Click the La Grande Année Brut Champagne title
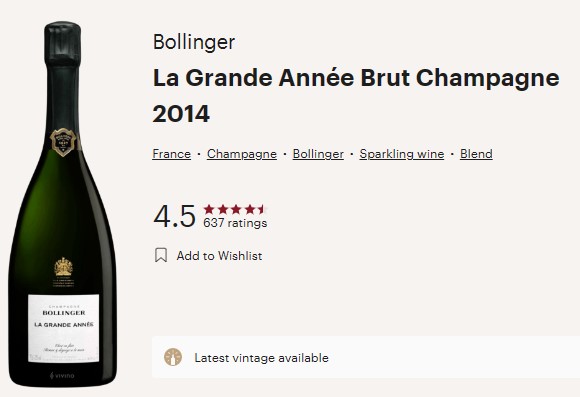The width and height of the screenshot is (580, 397). [x=356, y=78]
